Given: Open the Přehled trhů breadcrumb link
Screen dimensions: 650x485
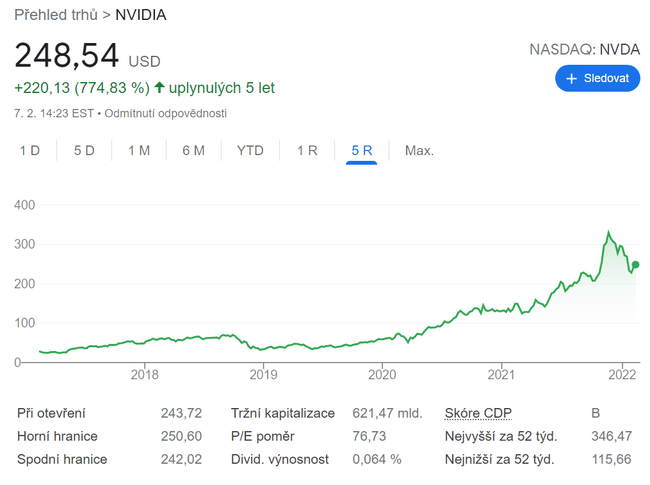Looking at the screenshot, I should (56, 15).
